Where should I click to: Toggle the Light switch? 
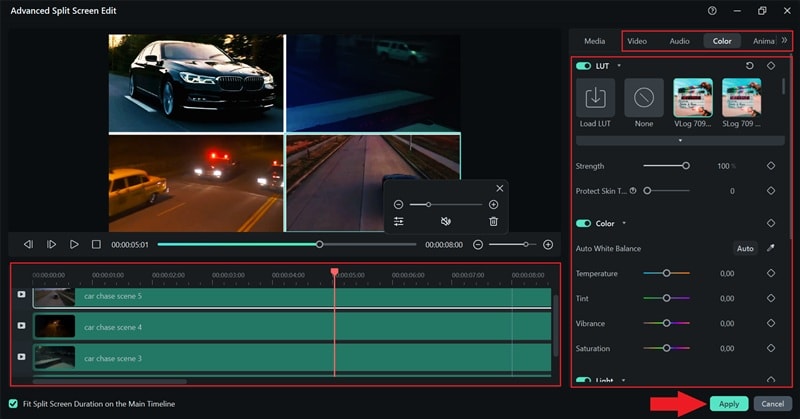tap(583, 380)
